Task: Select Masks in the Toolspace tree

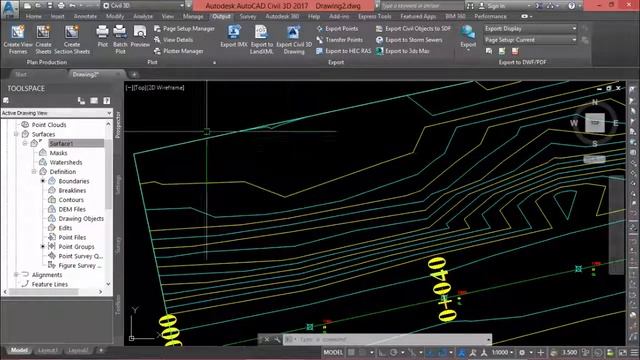Action: 58,153
